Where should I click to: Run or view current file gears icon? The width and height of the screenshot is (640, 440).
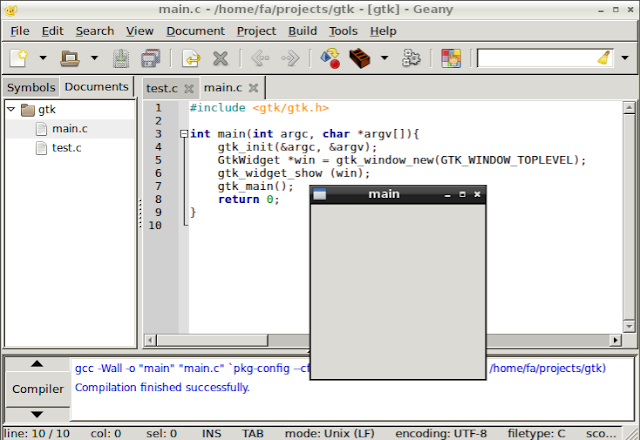(411, 58)
